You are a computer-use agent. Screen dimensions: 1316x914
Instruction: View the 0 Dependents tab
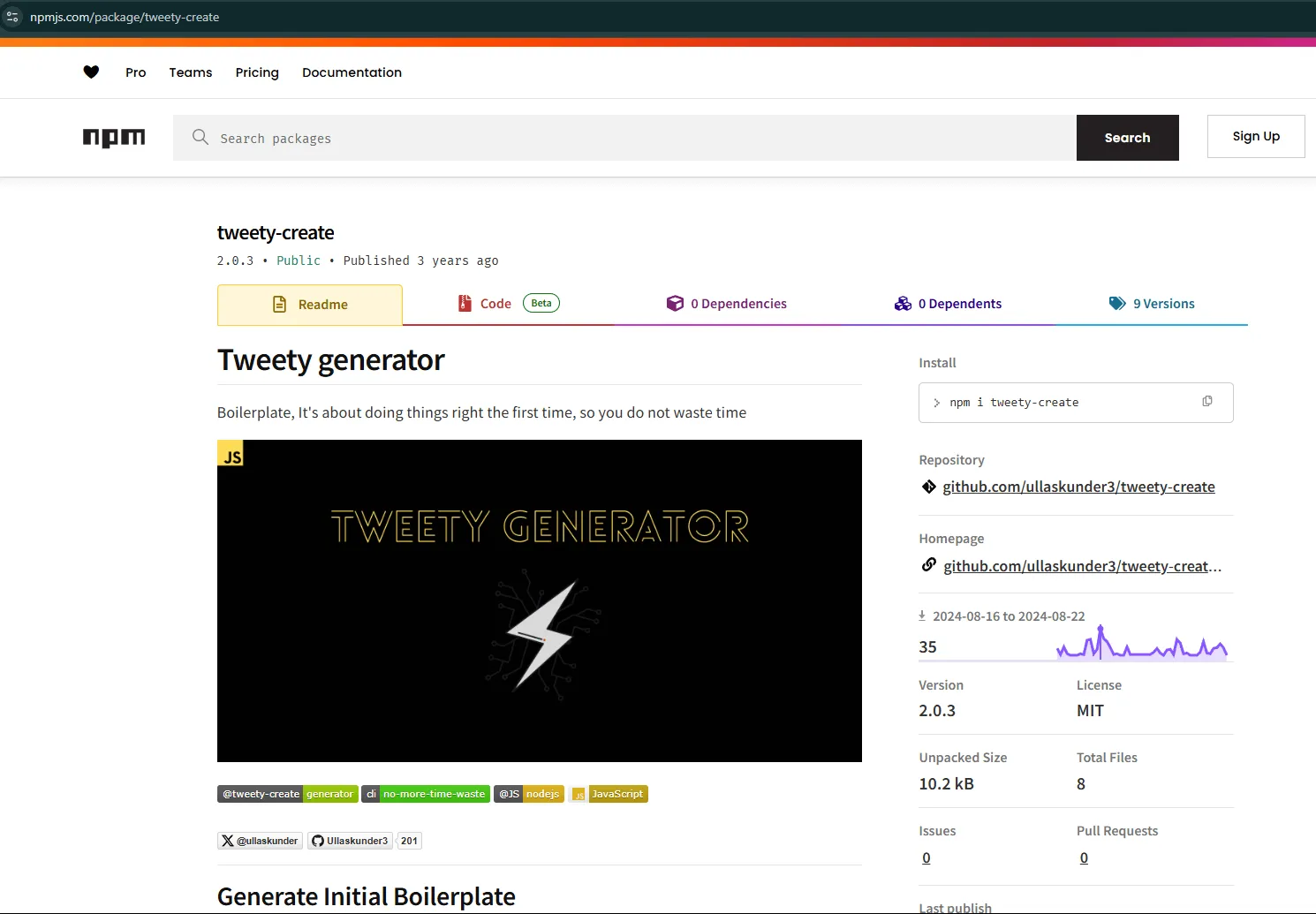pos(948,304)
